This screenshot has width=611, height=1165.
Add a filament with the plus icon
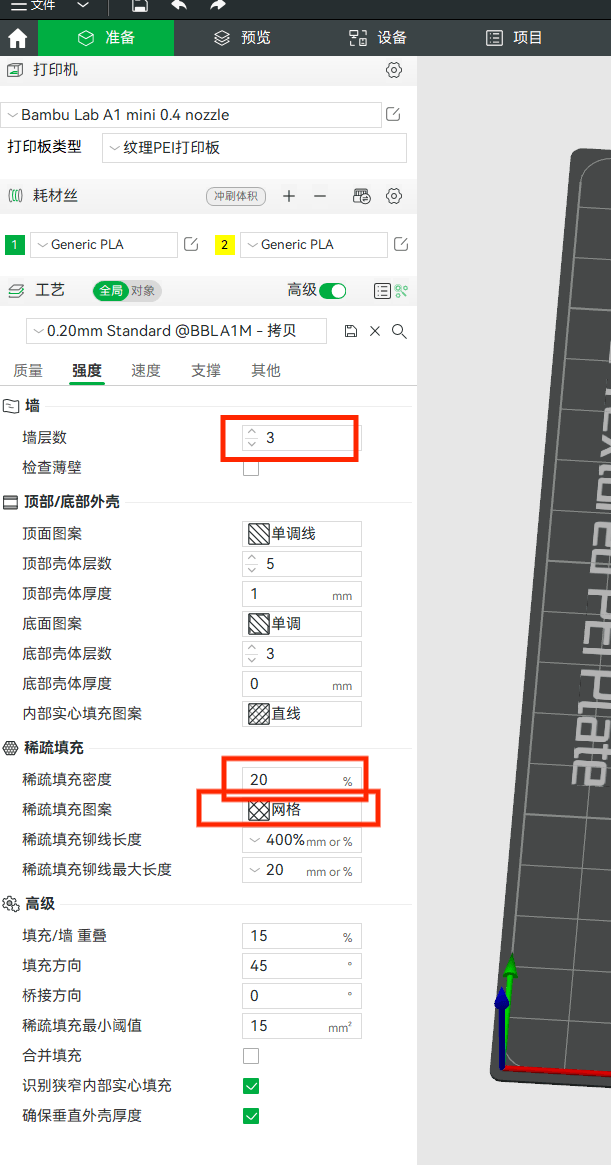coord(289,196)
